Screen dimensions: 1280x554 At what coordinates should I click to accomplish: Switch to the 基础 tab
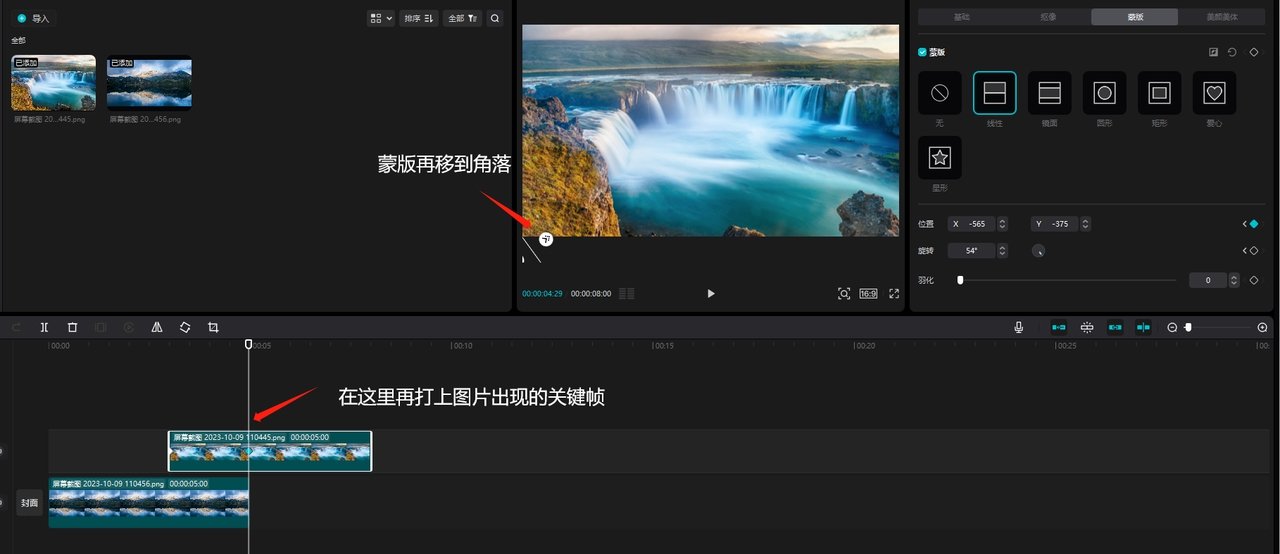[961, 17]
